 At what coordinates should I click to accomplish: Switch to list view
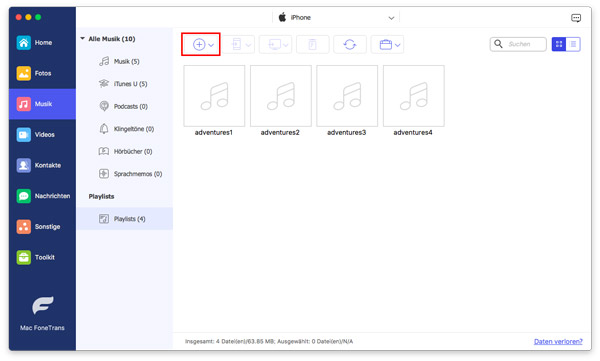click(573, 44)
